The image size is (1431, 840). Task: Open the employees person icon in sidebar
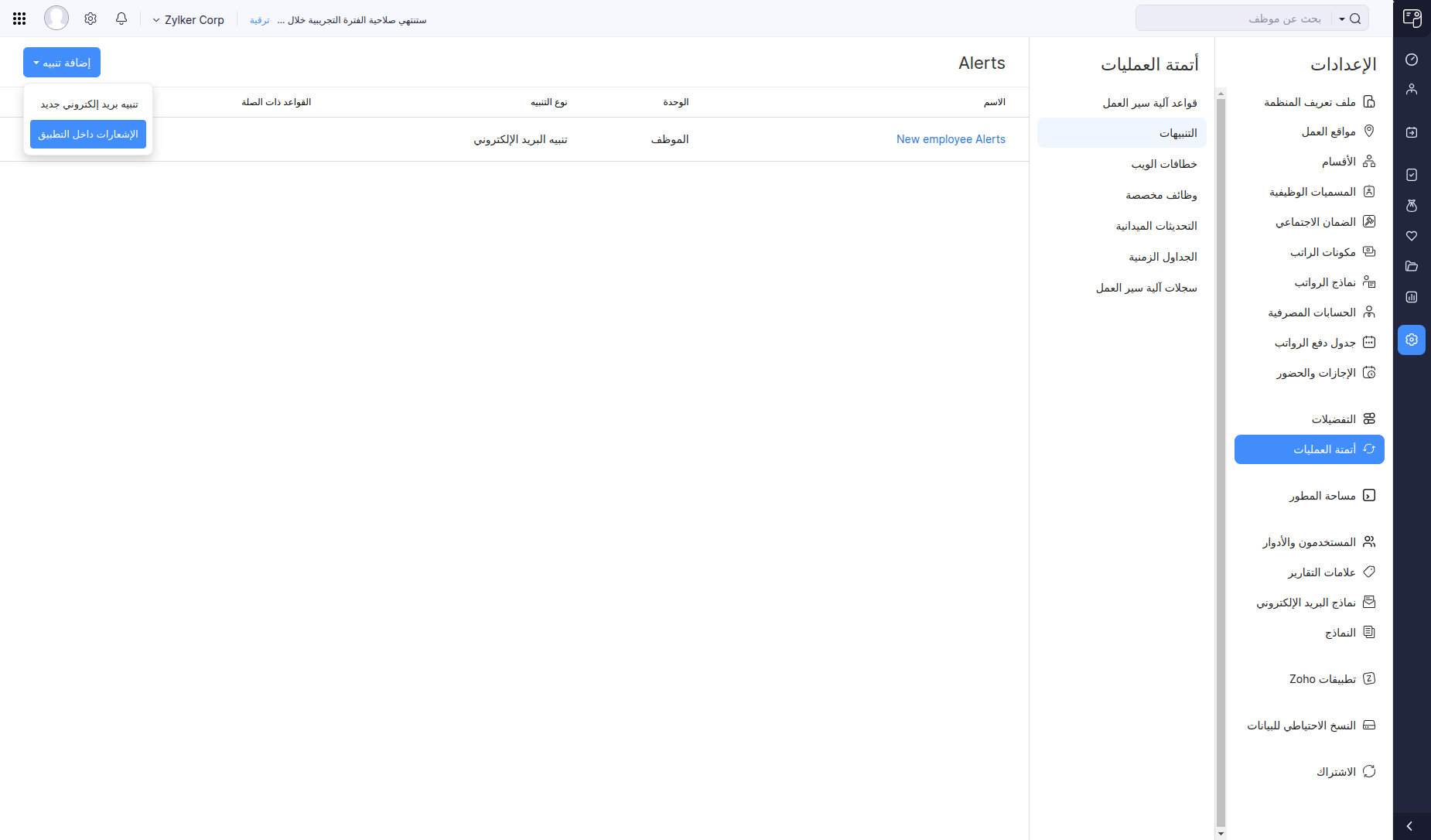click(1412, 90)
